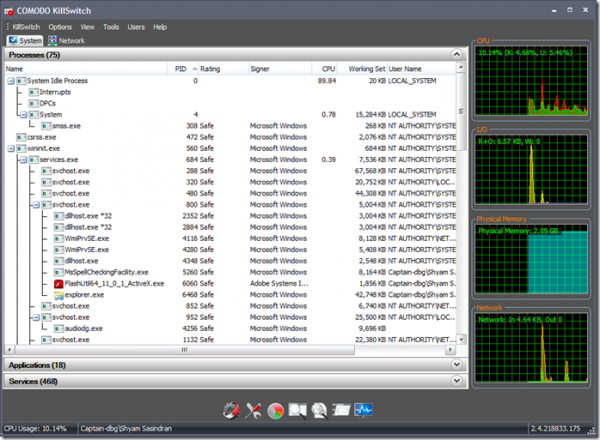
Task: Open the KillSwitch menu
Action: tap(26, 27)
